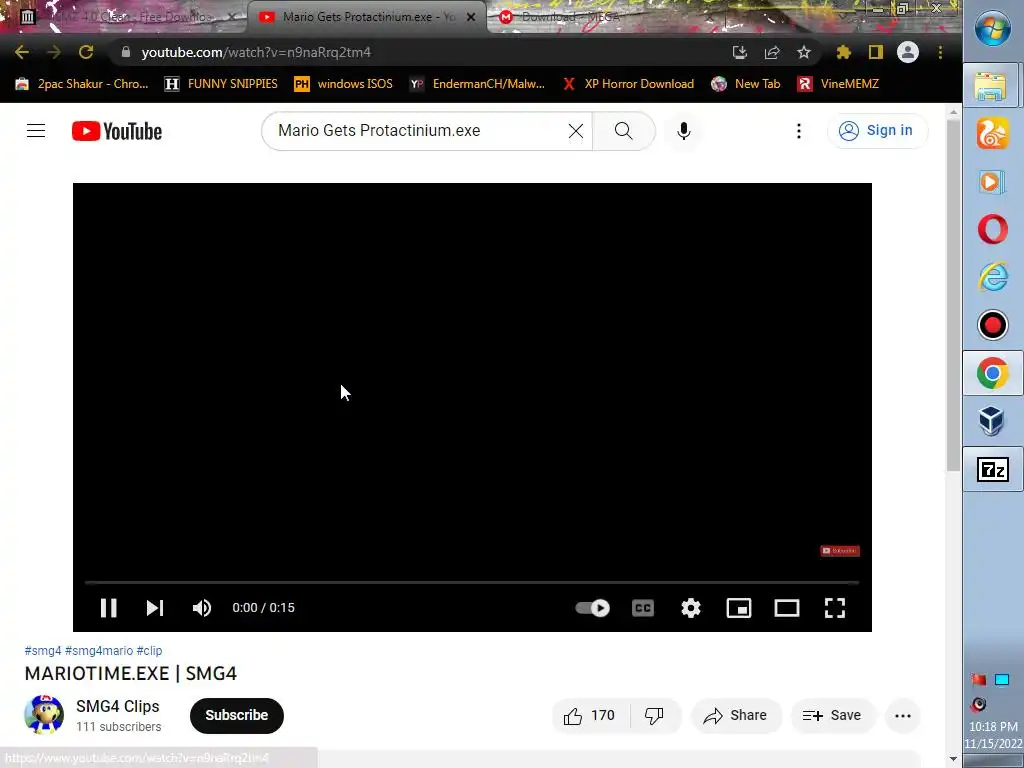Open FUNNY SNIPPIES bookmark
The width and height of the screenshot is (1024, 768).
click(x=221, y=84)
